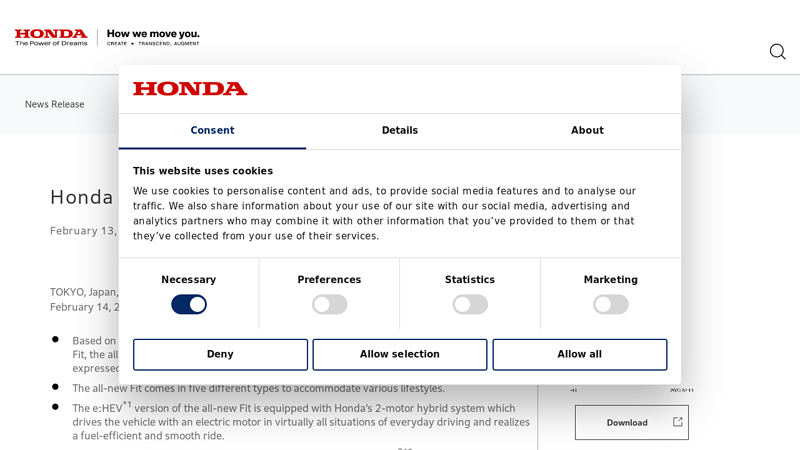Screen dimensions: 800x450
Task: Click the e:HEV bullet point text
Action: (x=301, y=421)
